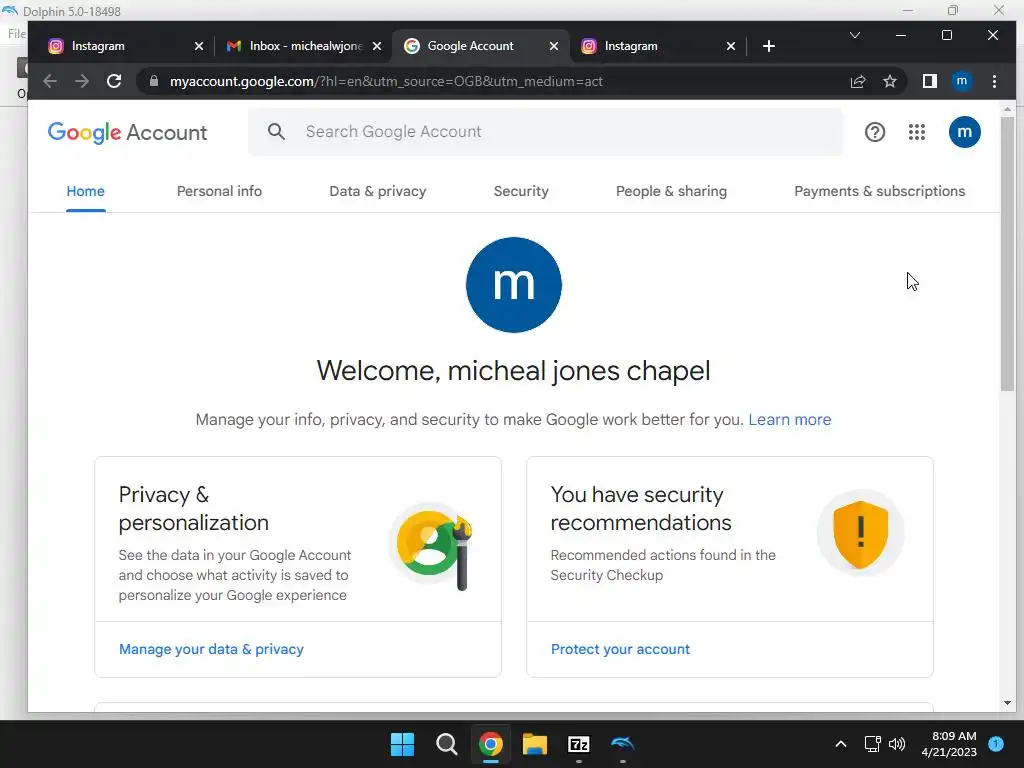Click the privacy personalization illustration
Image resolution: width=1024 pixels, height=768 pixels.
click(x=431, y=545)
